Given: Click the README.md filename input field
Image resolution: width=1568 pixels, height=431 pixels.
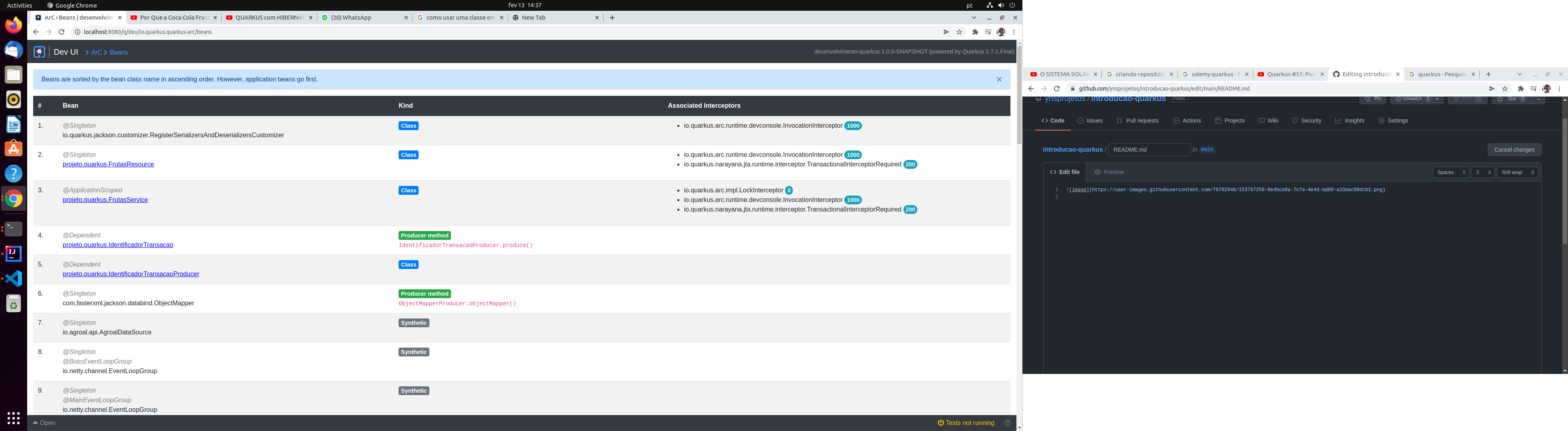Looking at the screenshot, I should (1149, 150).
